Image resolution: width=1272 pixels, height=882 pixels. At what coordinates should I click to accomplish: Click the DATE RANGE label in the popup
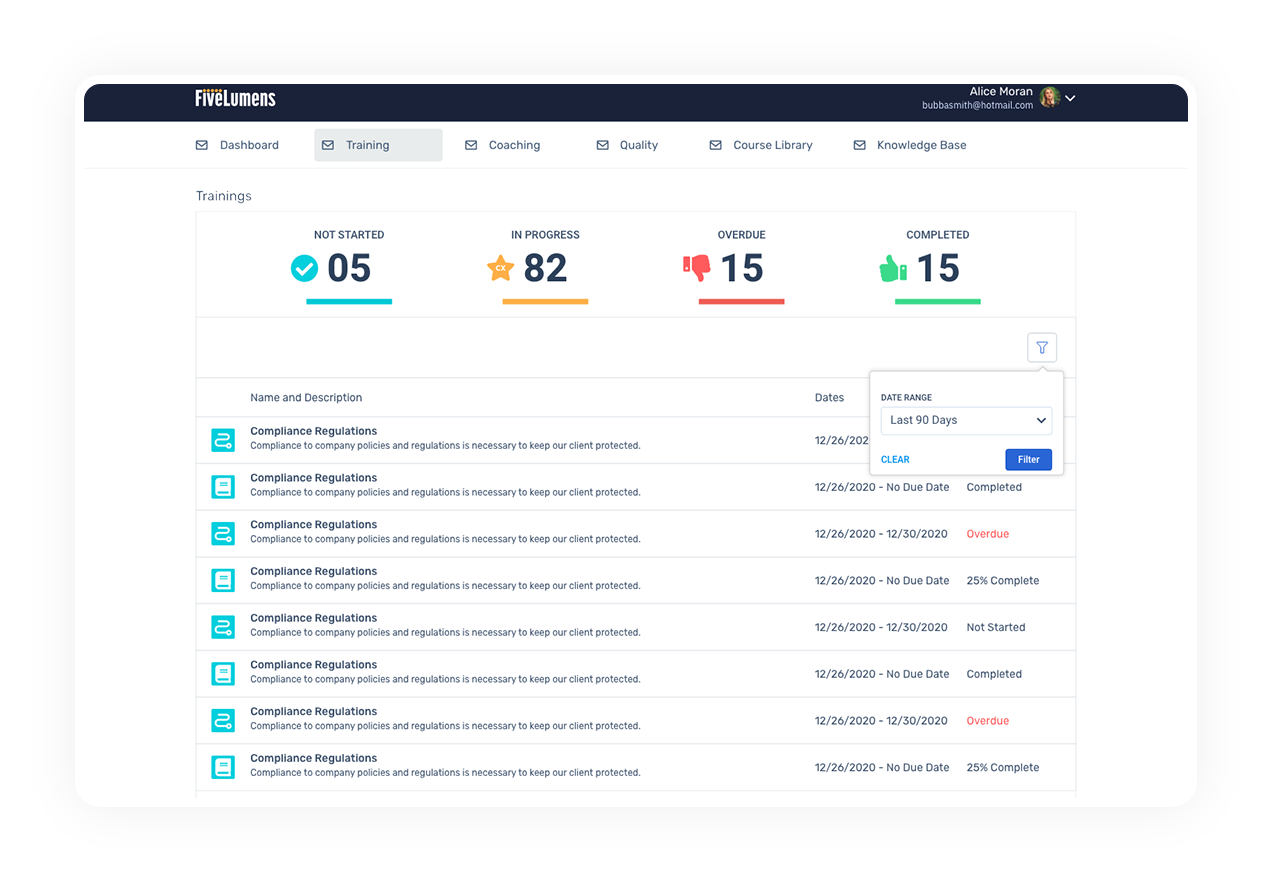[906, 398]
